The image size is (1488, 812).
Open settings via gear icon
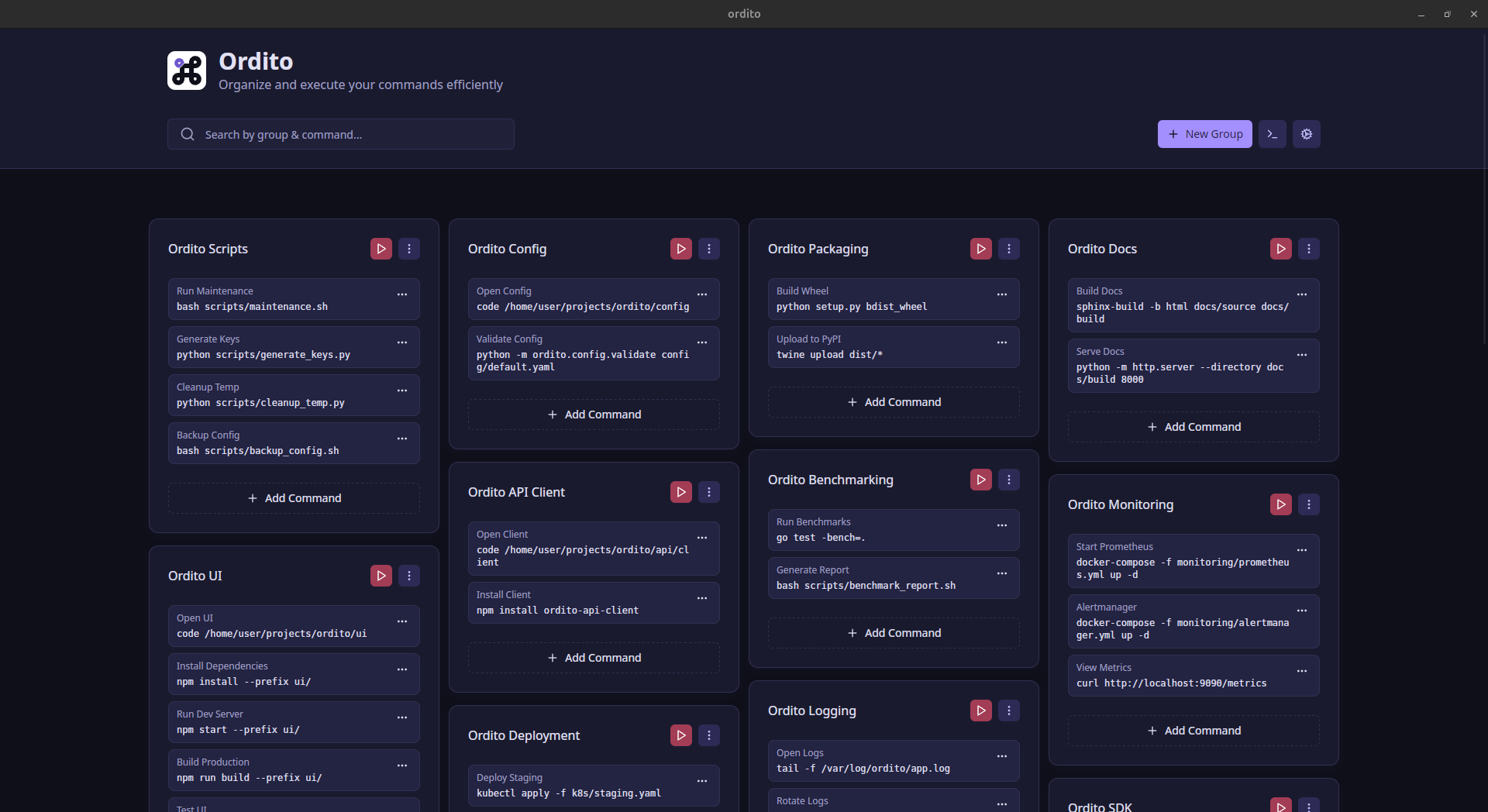point(1307,134)
